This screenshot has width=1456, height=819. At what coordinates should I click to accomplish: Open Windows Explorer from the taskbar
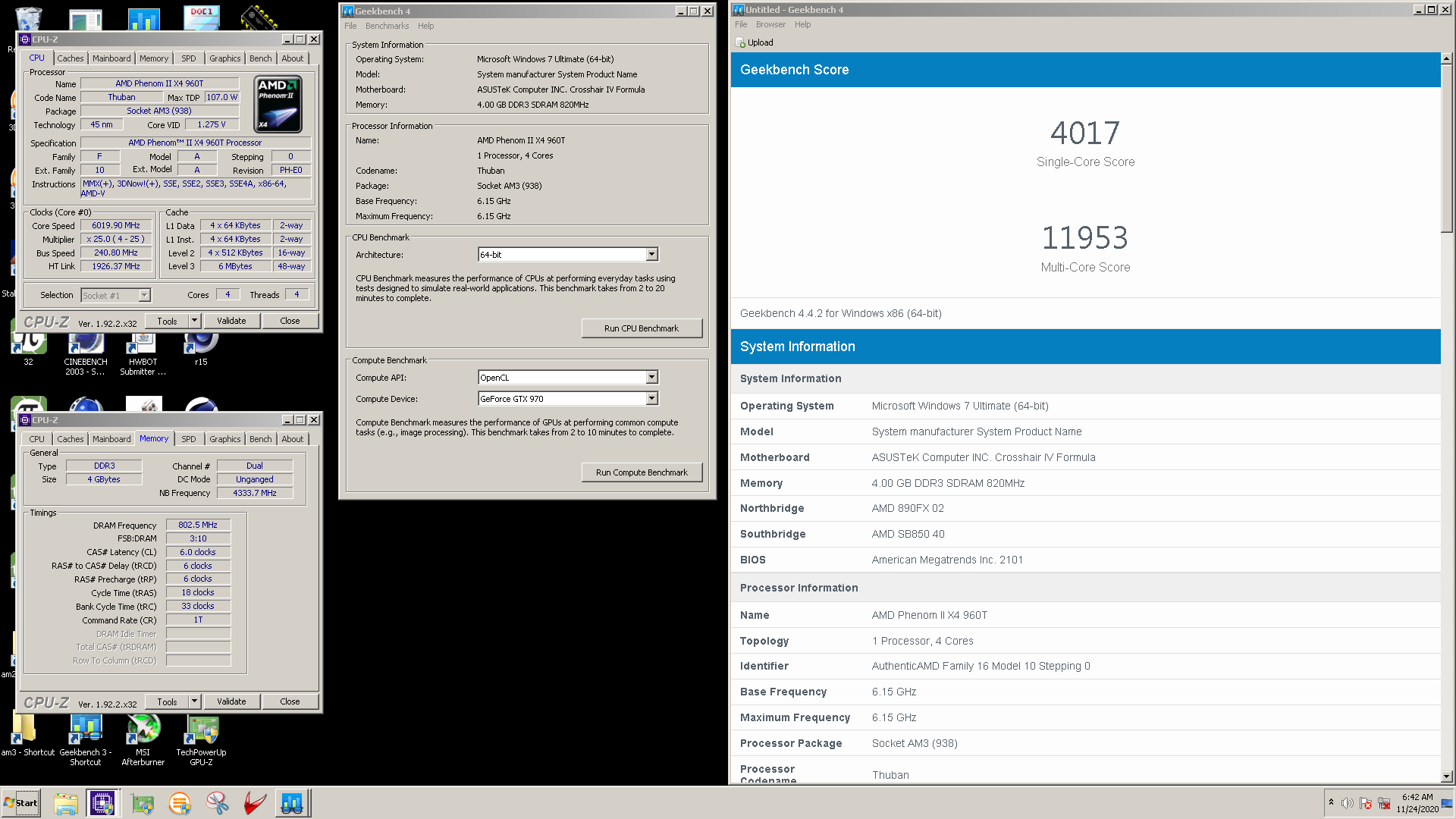coord(66,803)
